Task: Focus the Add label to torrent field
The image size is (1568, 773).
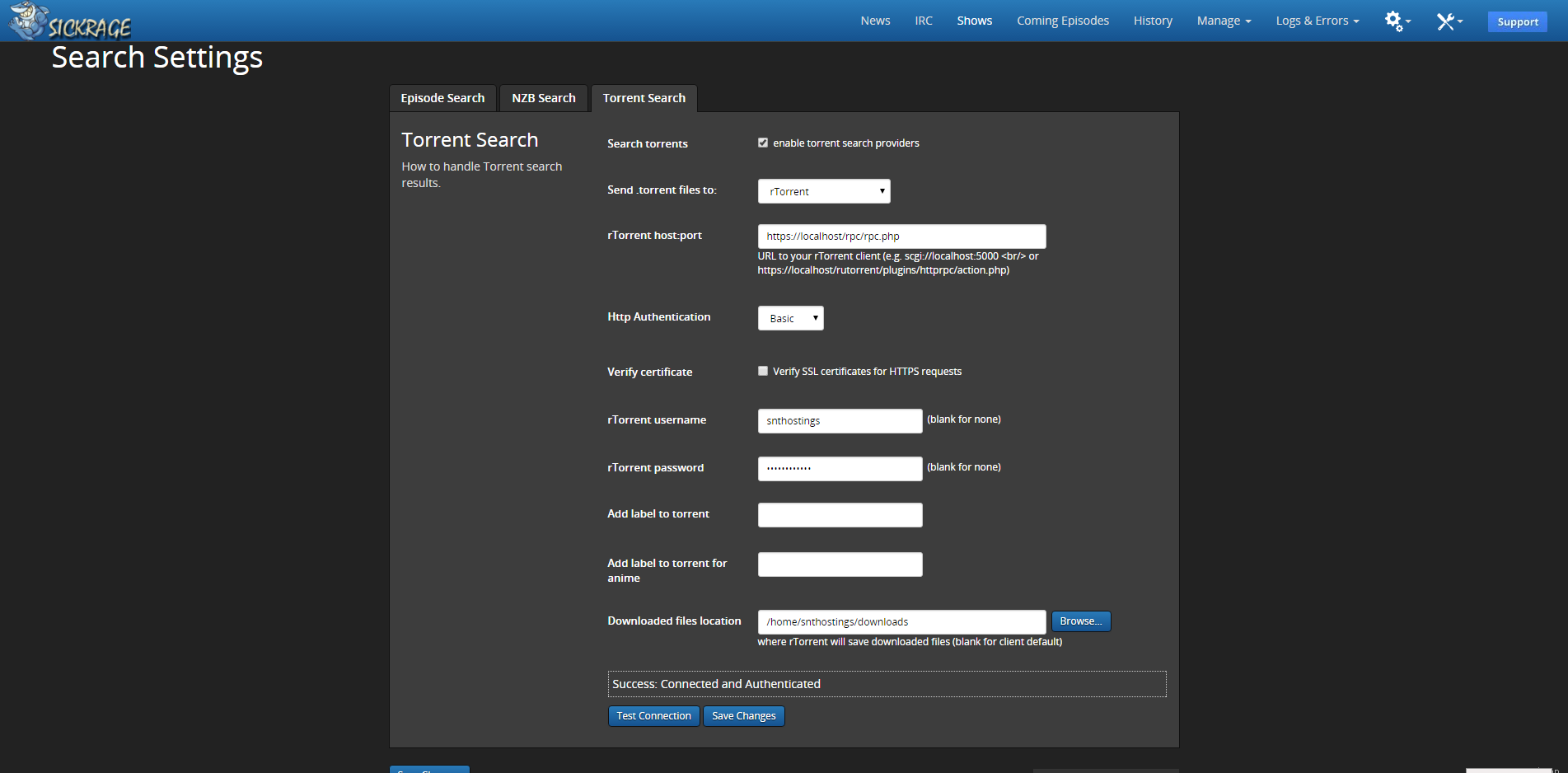Action: pyautogui.click(x=840, y=515)
